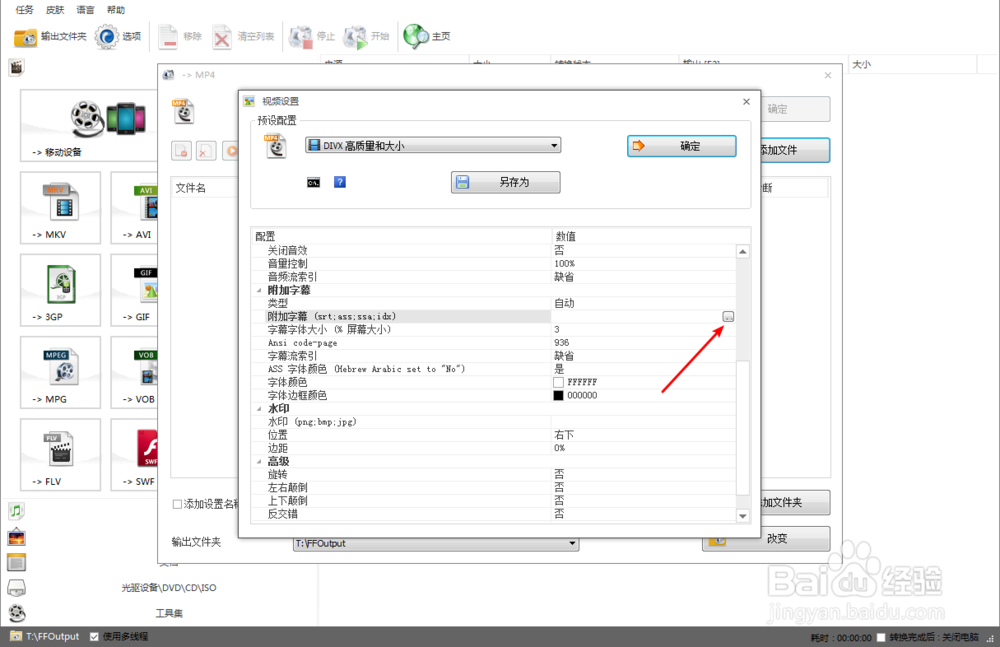
Task: Open 选项 settings in the toolbar
Action: (x=118, y=36)
